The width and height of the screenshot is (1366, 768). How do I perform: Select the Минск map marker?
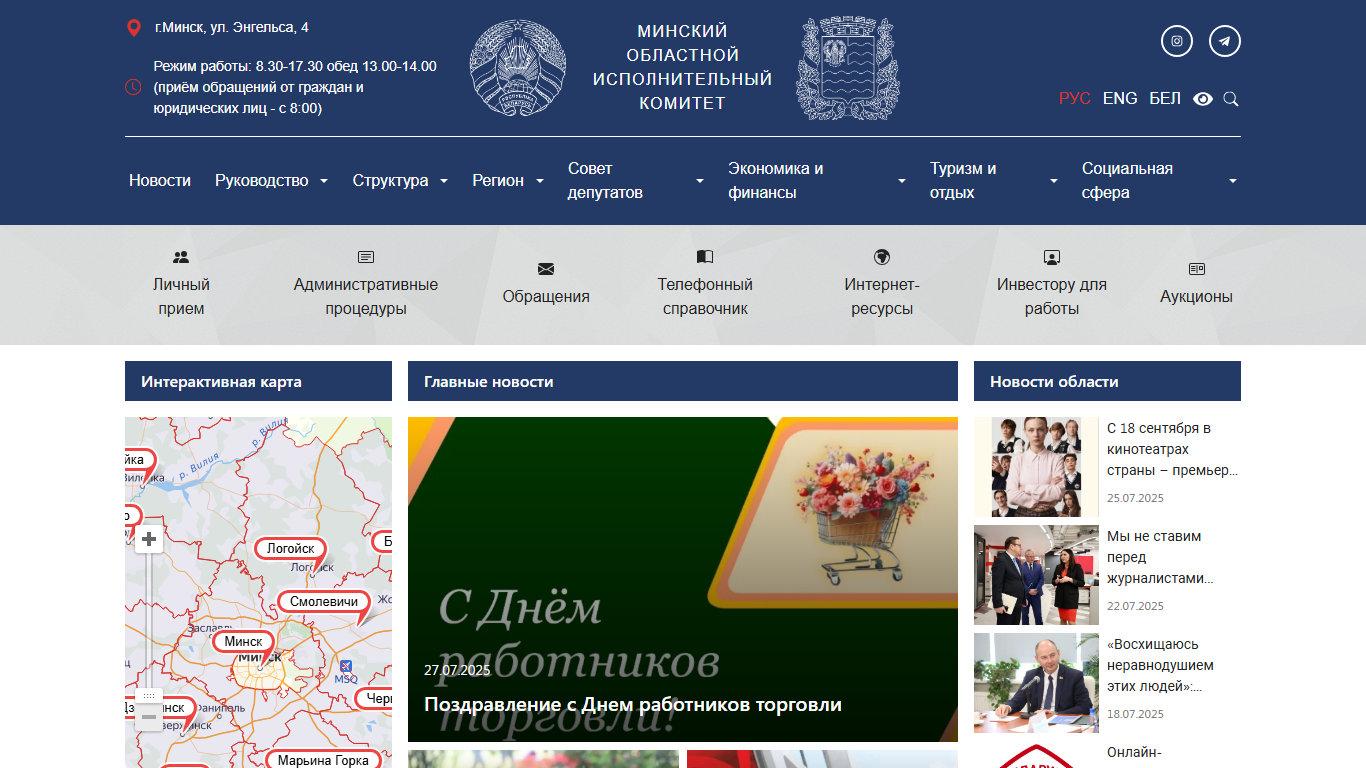(244, 642)
